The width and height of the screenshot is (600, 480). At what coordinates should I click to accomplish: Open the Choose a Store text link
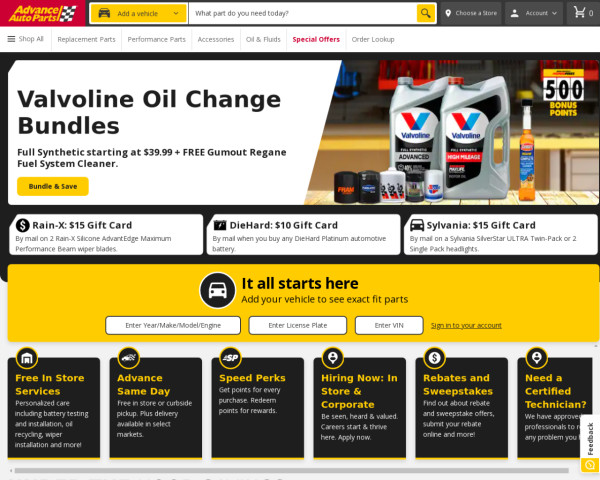click(476, 13)
